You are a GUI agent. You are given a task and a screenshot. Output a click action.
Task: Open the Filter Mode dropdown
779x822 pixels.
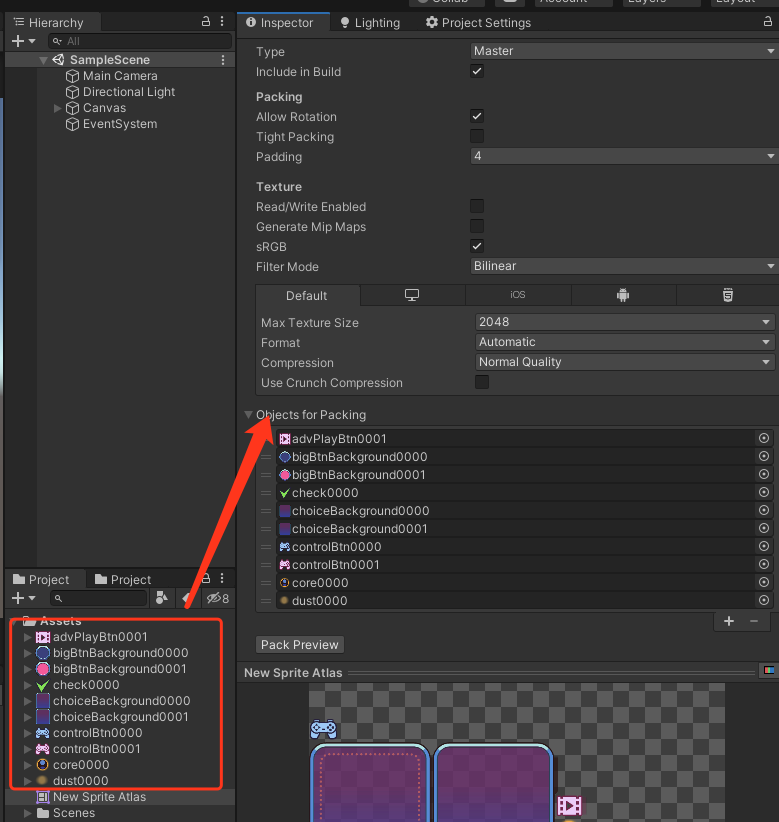tap(624, 266)
